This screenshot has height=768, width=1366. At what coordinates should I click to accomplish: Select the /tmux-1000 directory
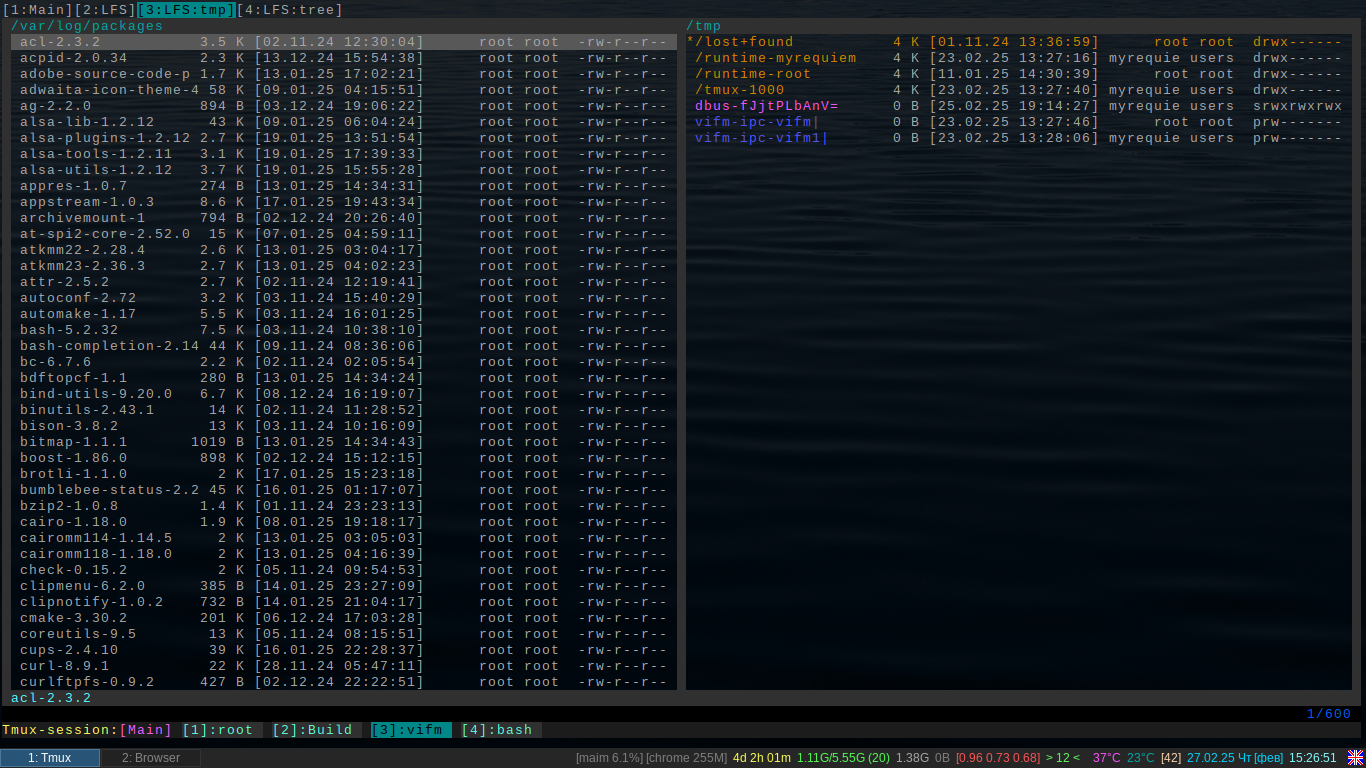coord(1019,90)
